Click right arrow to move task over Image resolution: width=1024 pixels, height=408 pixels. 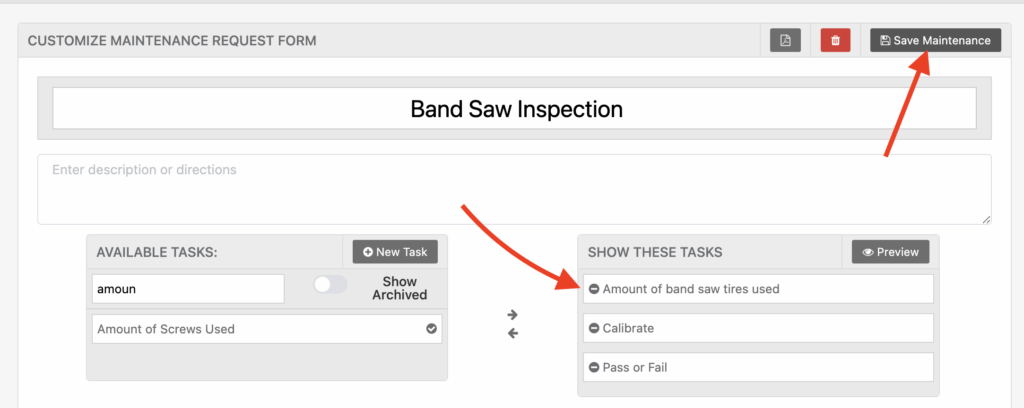[x=513, y=314]
